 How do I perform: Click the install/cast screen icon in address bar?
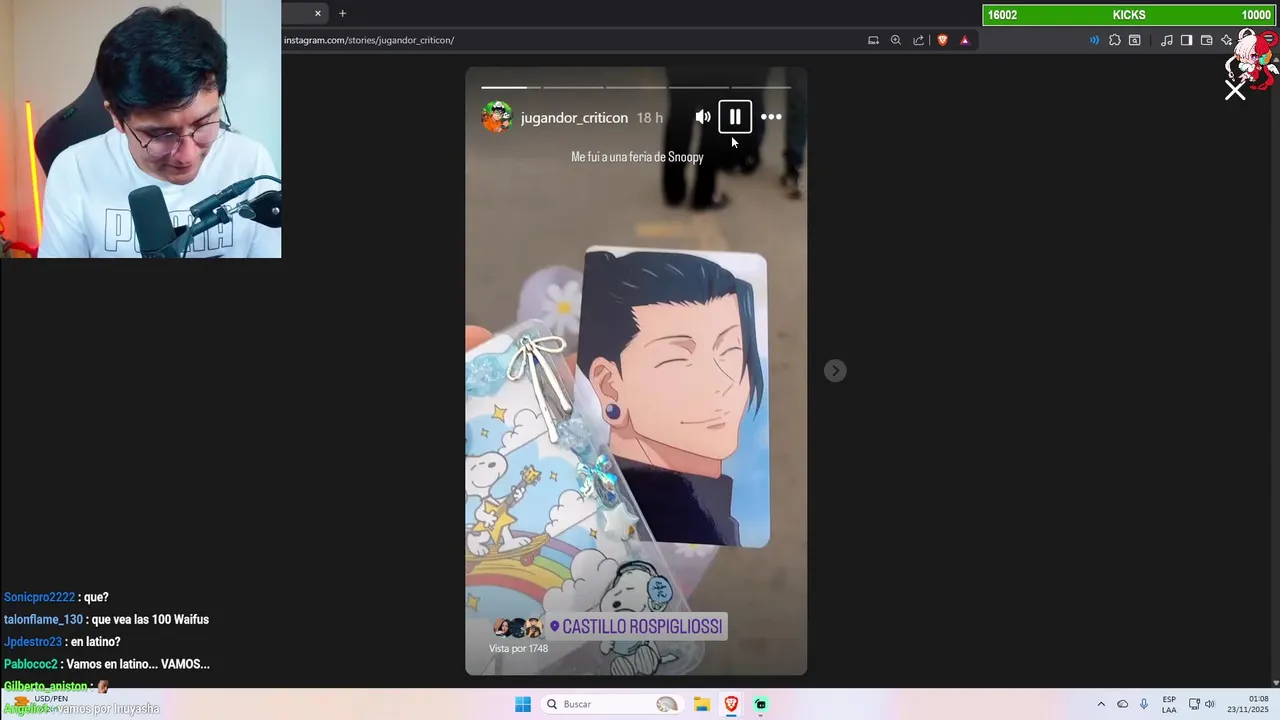873,40
